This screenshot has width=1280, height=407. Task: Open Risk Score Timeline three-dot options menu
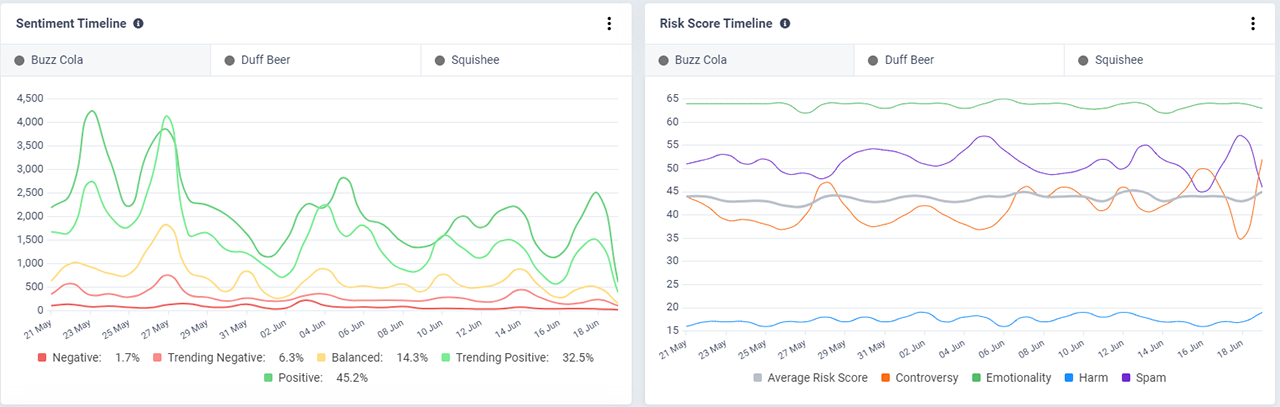[1253, 24]
